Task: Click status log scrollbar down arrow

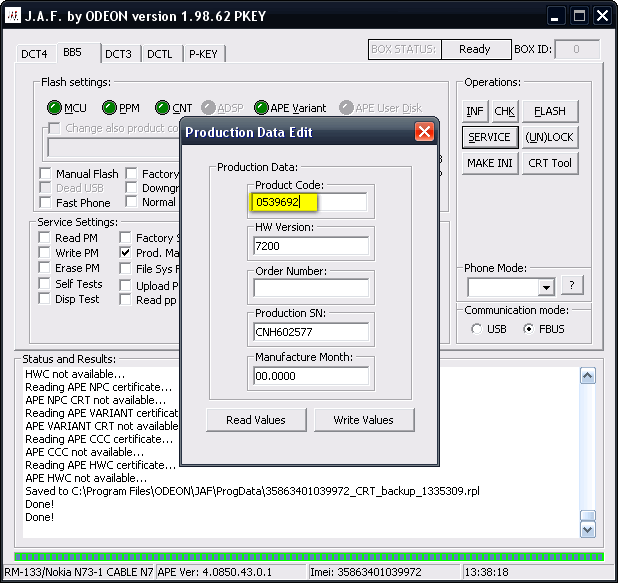Action: click(588, 529)
